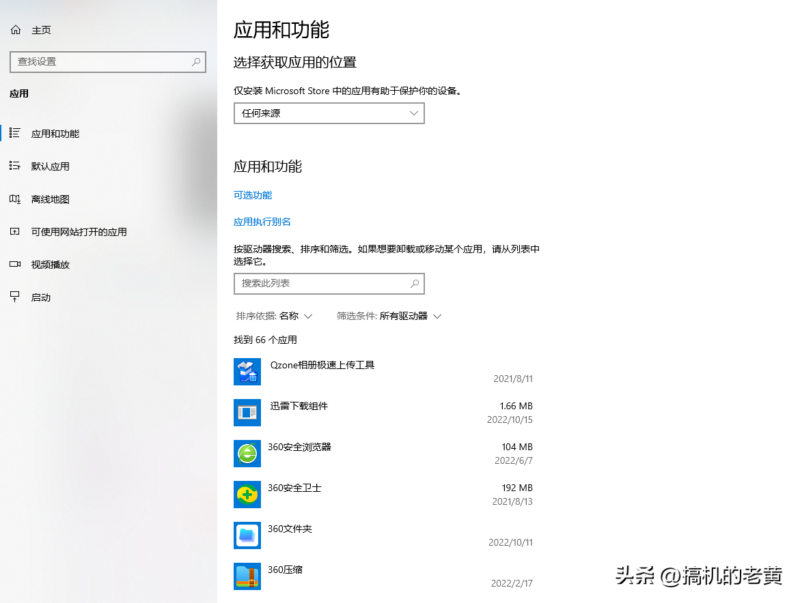Click the 360安全卫士 app icon

[246, 494]
